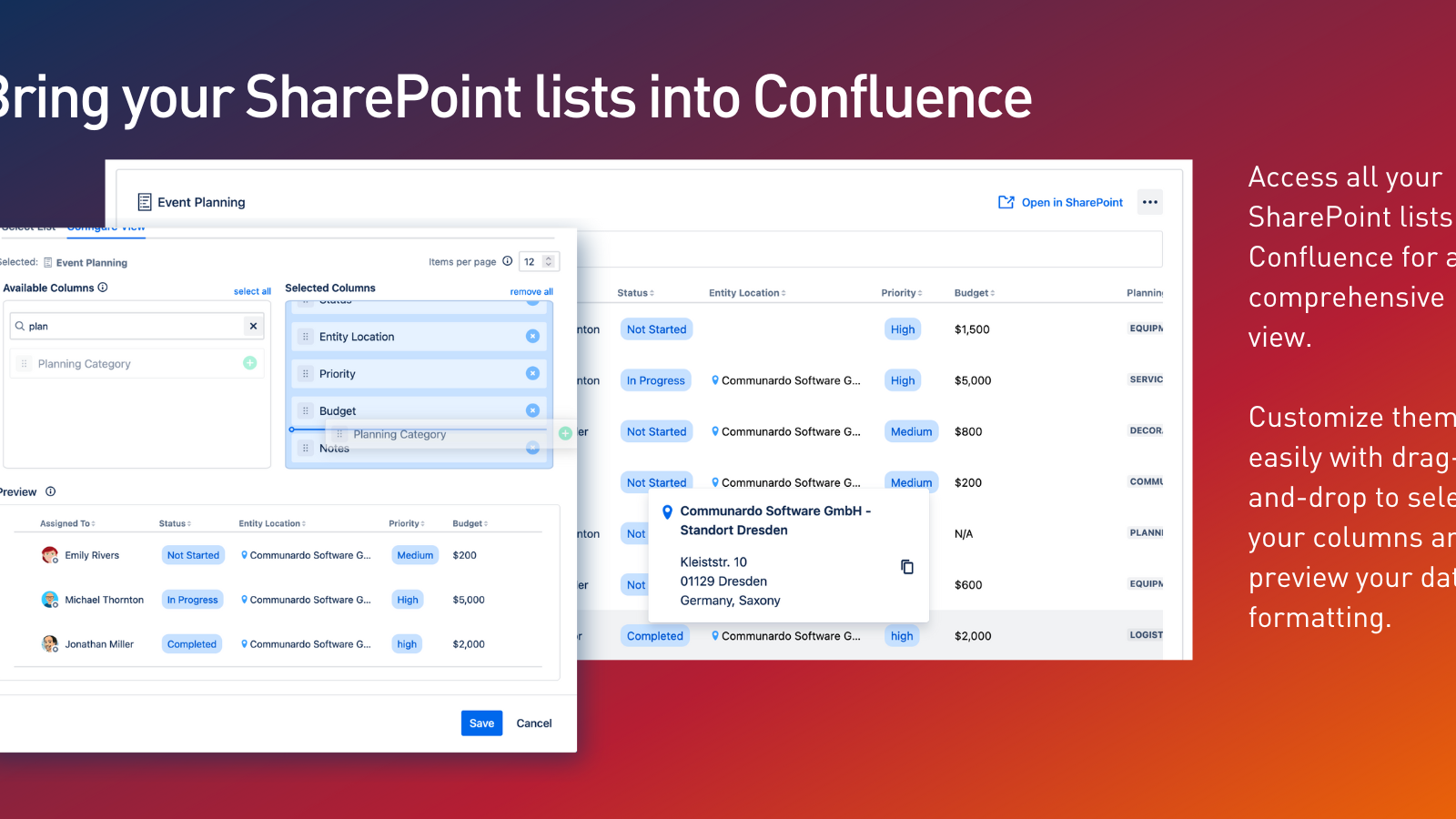Screen dimensions: 1456x819
Task: Save the view configuration
Action: point(481,723)
